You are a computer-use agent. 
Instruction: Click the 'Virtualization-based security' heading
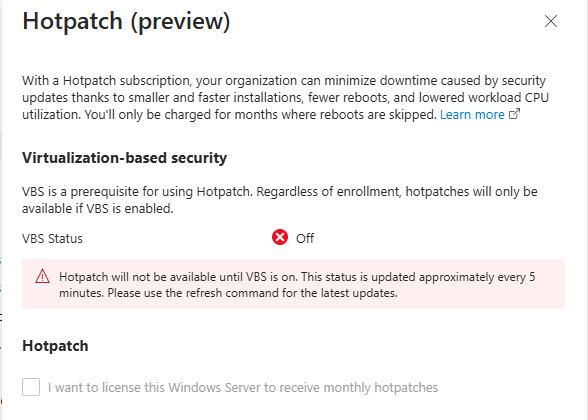click(124, 158)
